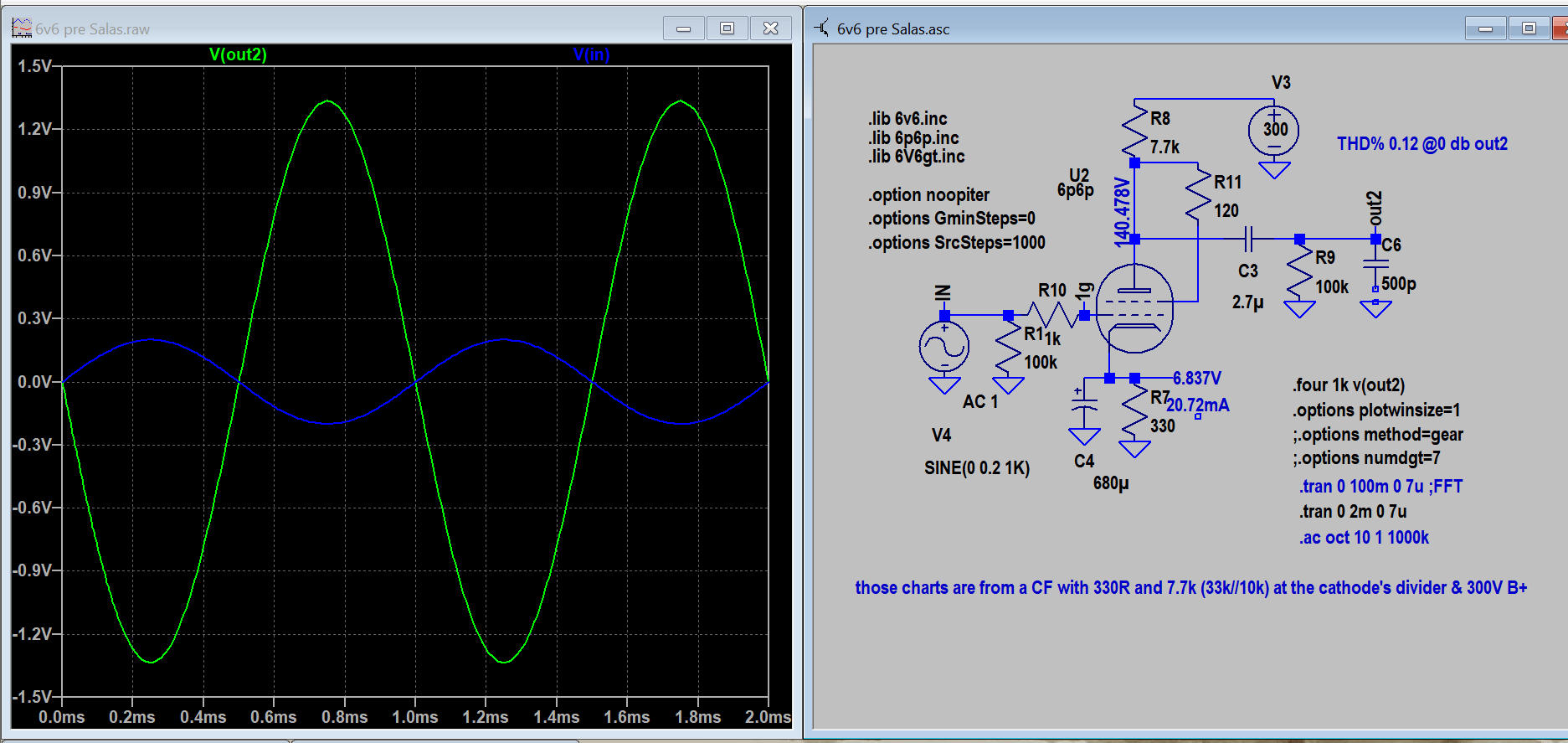Image resolution: width=1568 pixels, height=743 pixels.
Task: Click the .lib 6V6gt.inc directive
Action: coord(916,156)
